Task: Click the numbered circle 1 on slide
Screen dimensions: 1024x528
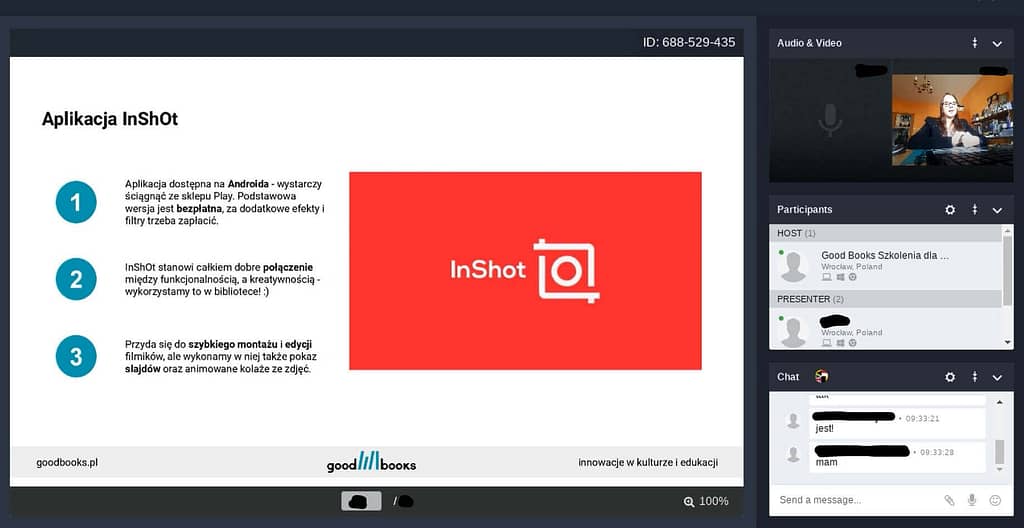Action: 76,202
